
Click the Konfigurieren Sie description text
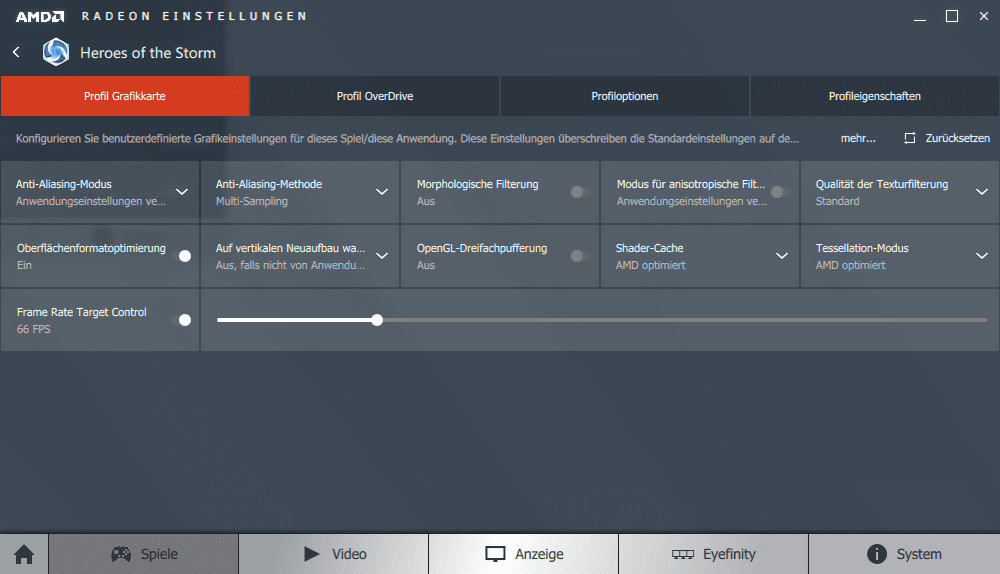point(407,138)
